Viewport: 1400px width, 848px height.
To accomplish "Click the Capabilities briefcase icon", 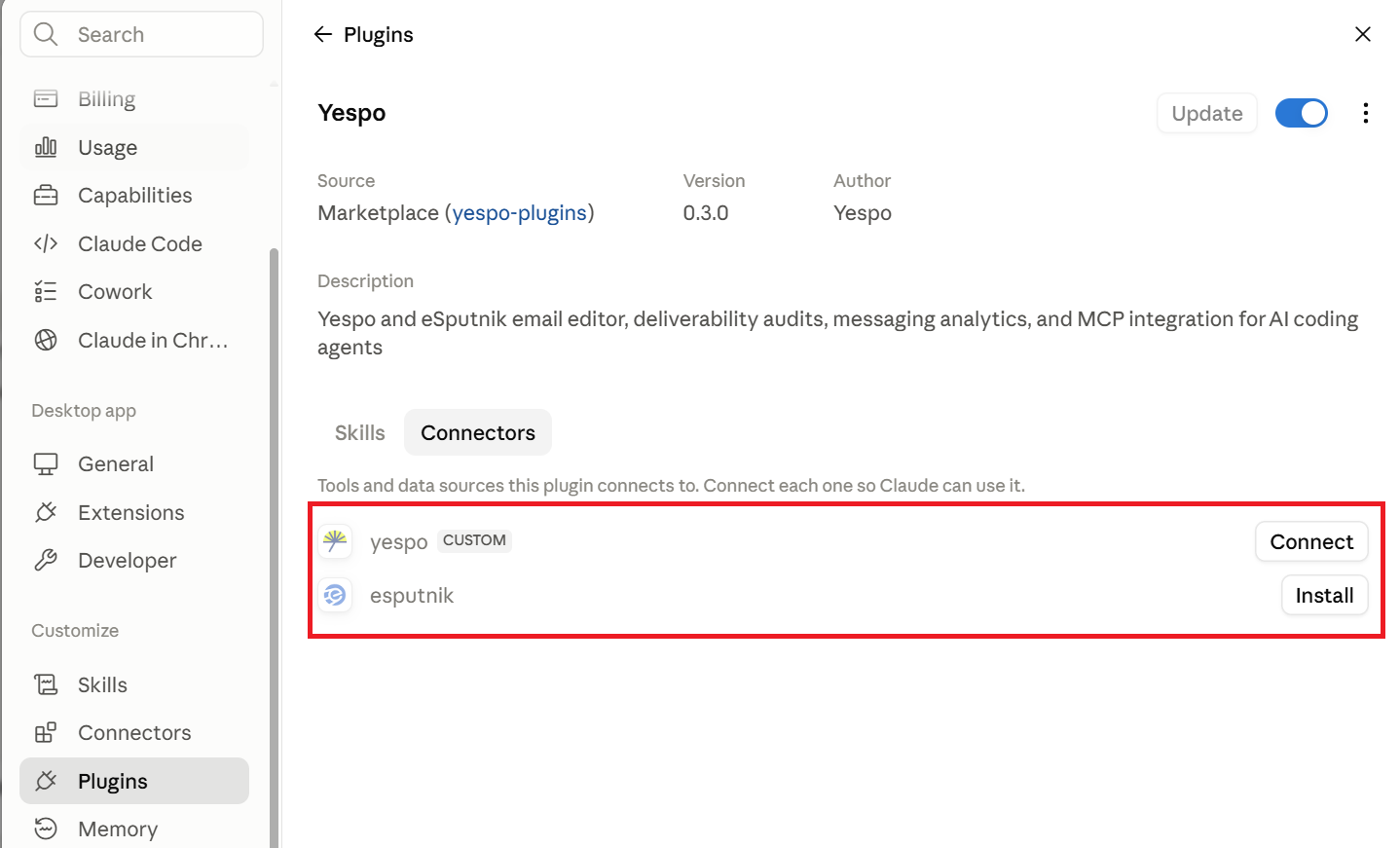I will [46, 196].
